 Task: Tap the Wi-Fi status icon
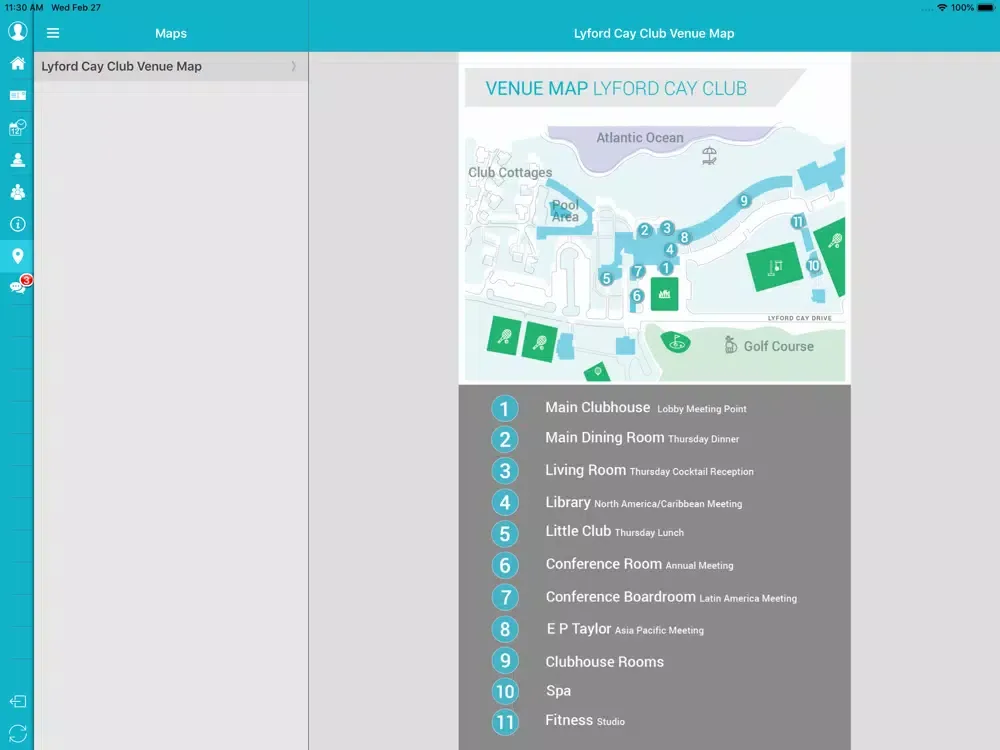pyautogui.click(x=942, y=8)
